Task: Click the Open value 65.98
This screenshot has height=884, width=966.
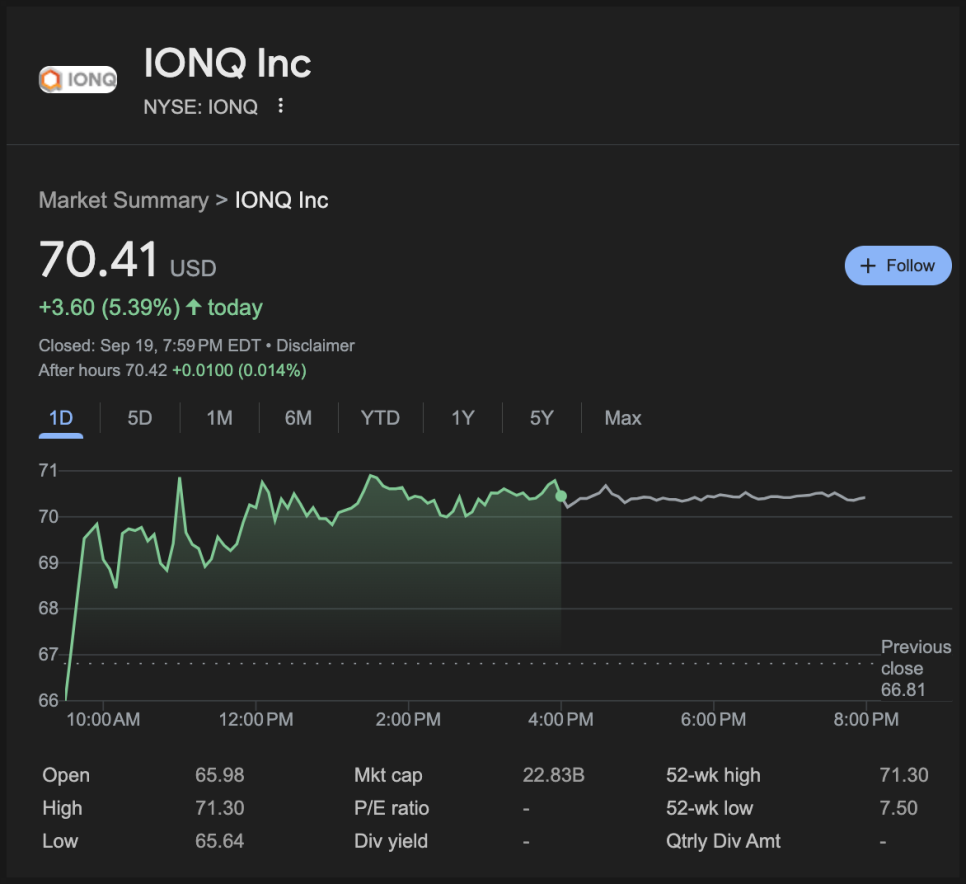Action: [219, 775]
